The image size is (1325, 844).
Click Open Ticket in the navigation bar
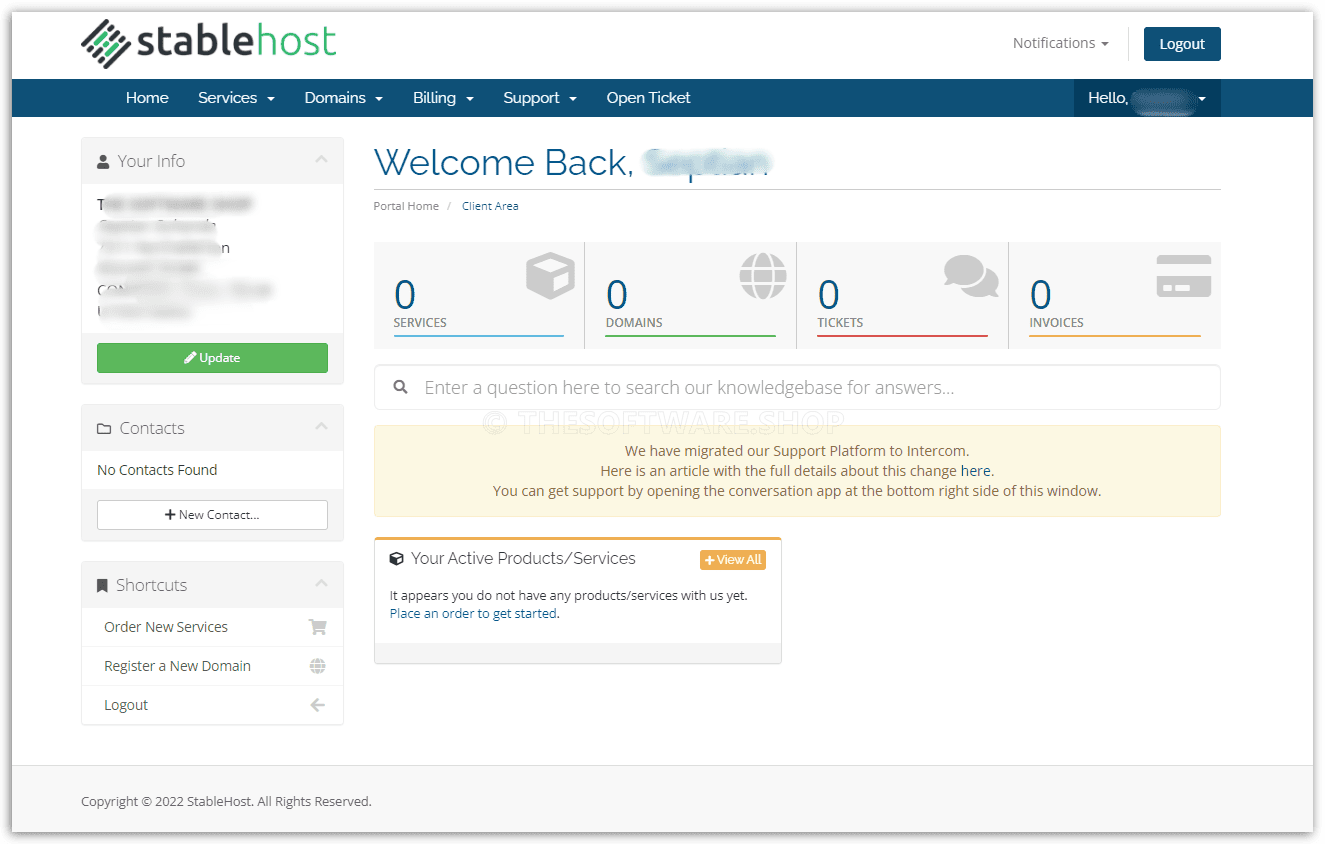648,98
